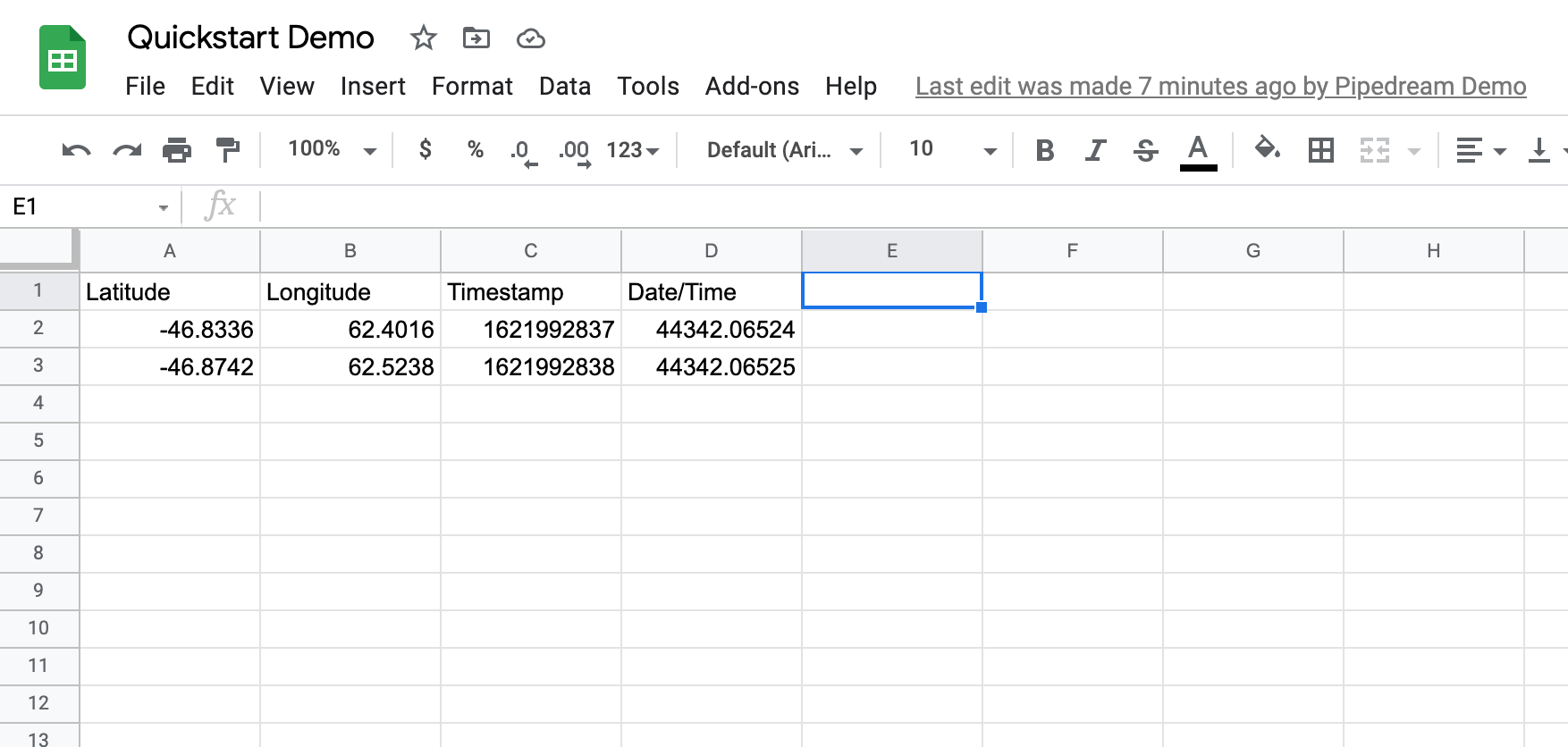Toggle Bold formatting
1568x747 pixels.
click(x=1044, y=150)
